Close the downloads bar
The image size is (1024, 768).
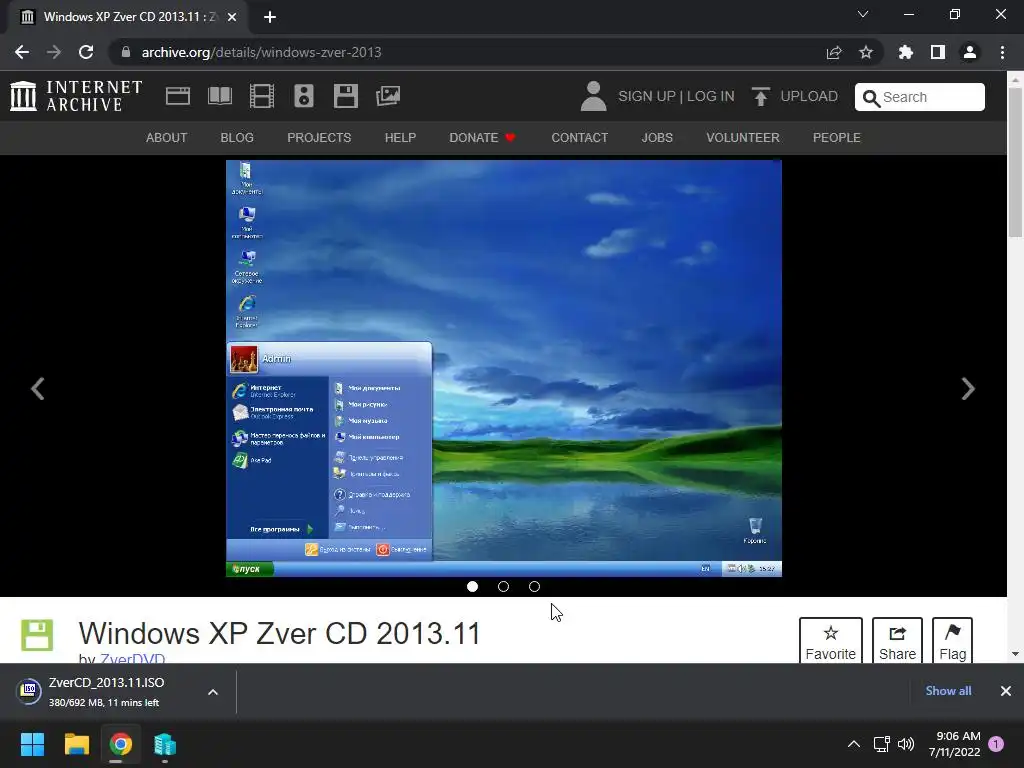pos(1006,691)
